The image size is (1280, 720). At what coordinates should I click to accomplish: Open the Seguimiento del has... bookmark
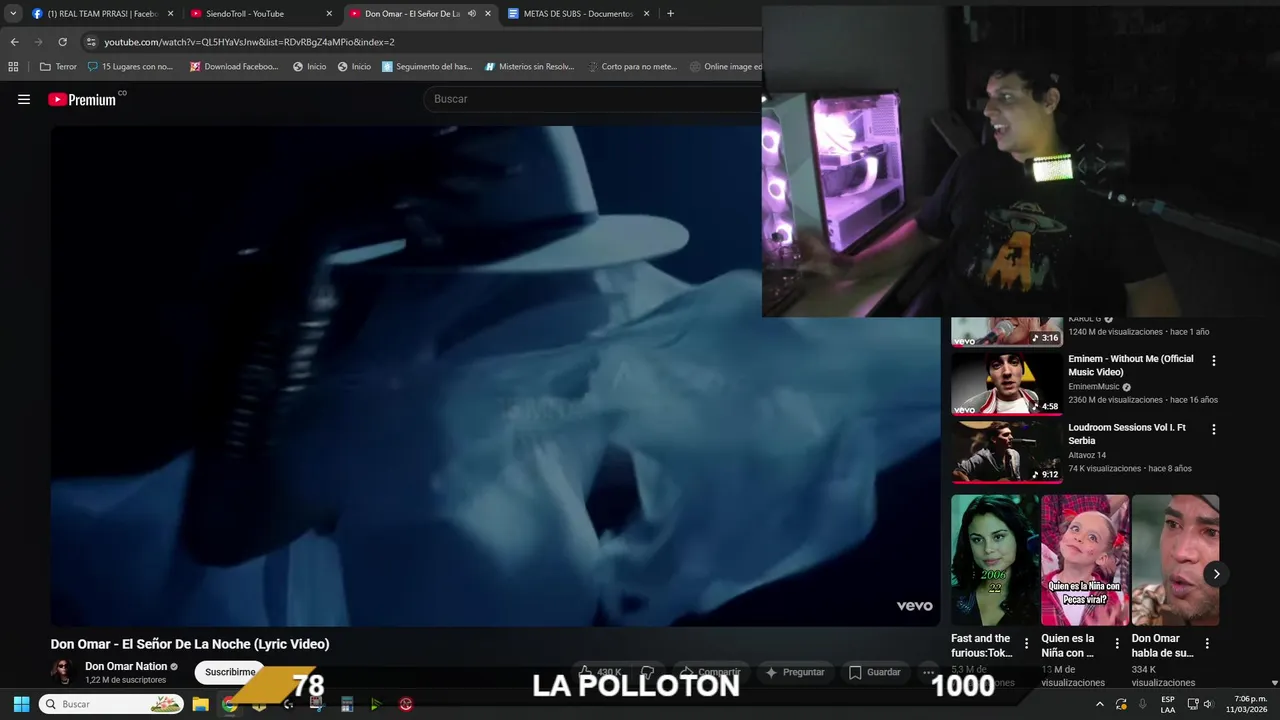427,67
